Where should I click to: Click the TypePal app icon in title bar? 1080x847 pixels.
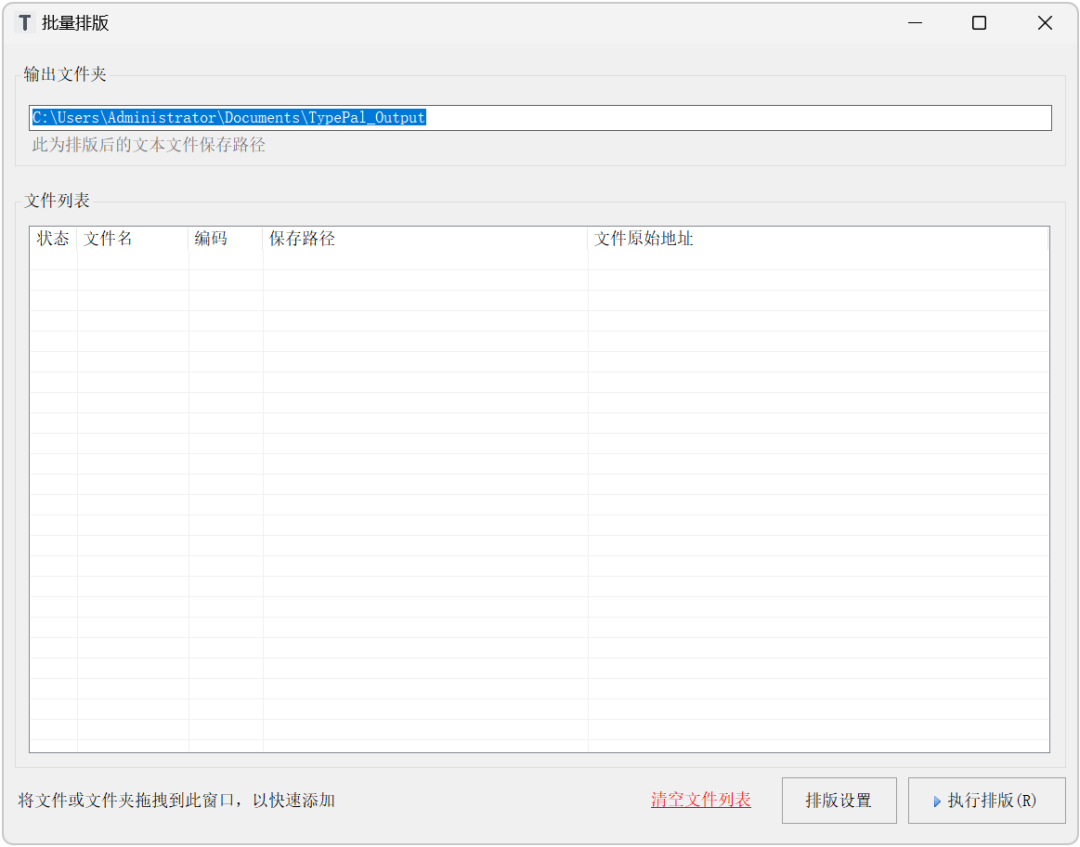pyautogui.click(x=25, y=23)
